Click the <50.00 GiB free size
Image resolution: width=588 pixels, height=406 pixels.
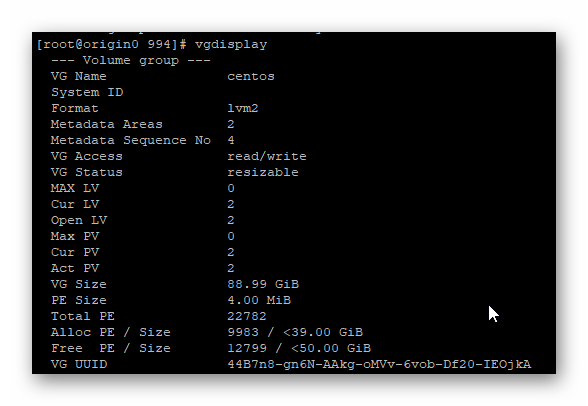[331, 348]
